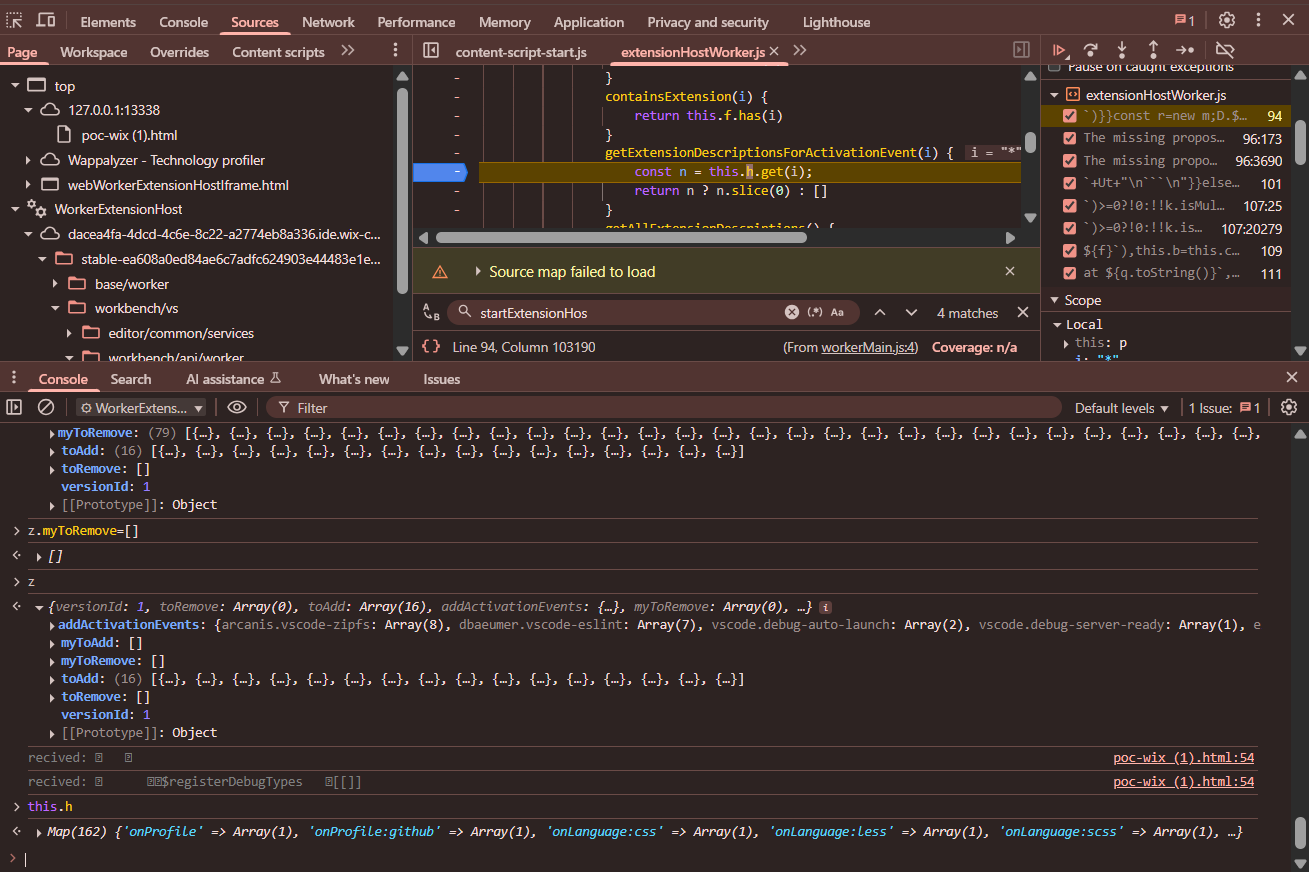
Task: Uncheck breakpoint at line 109
Action: tap(1070, 251)
